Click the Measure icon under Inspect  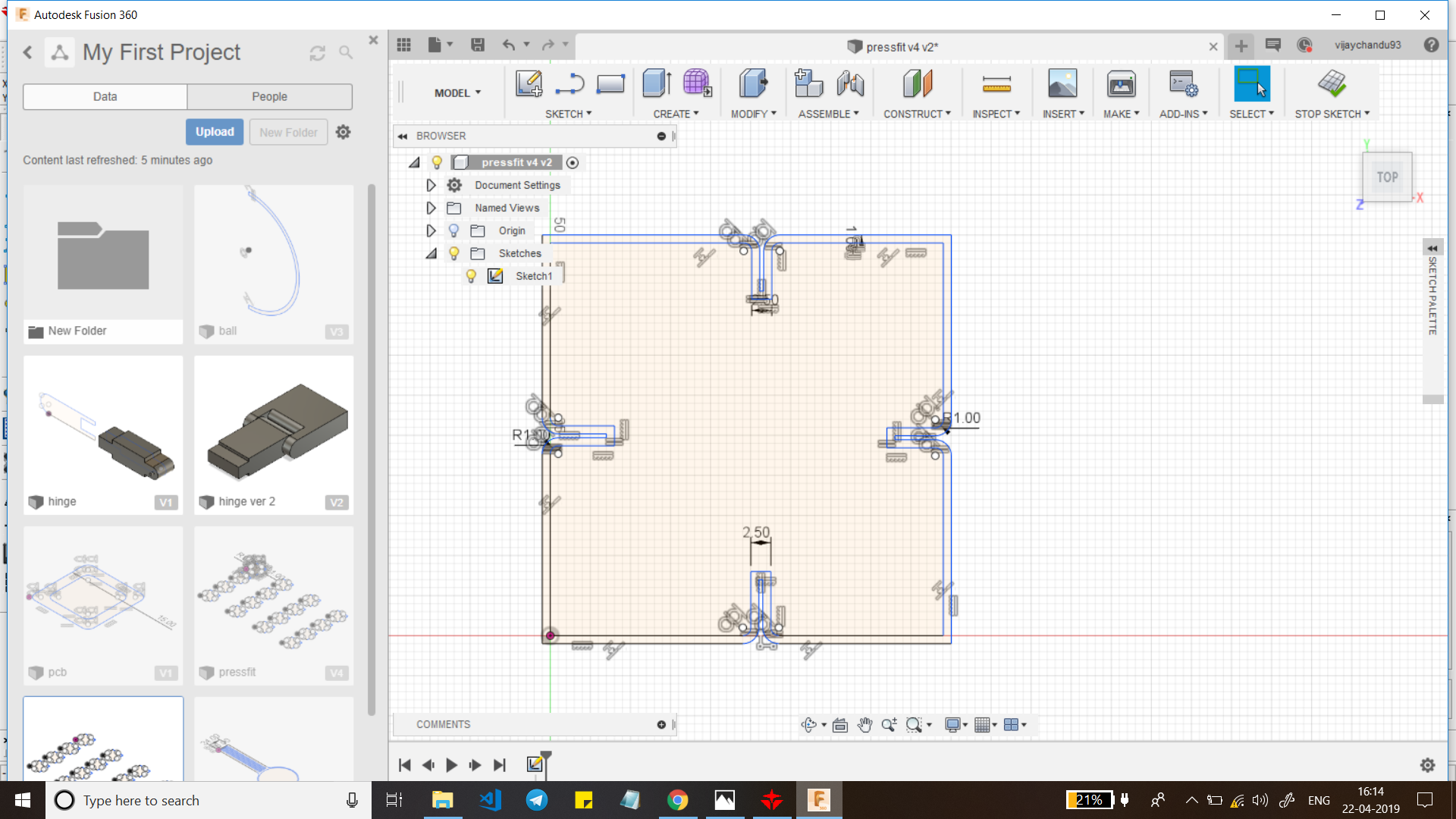pos(996,83)
